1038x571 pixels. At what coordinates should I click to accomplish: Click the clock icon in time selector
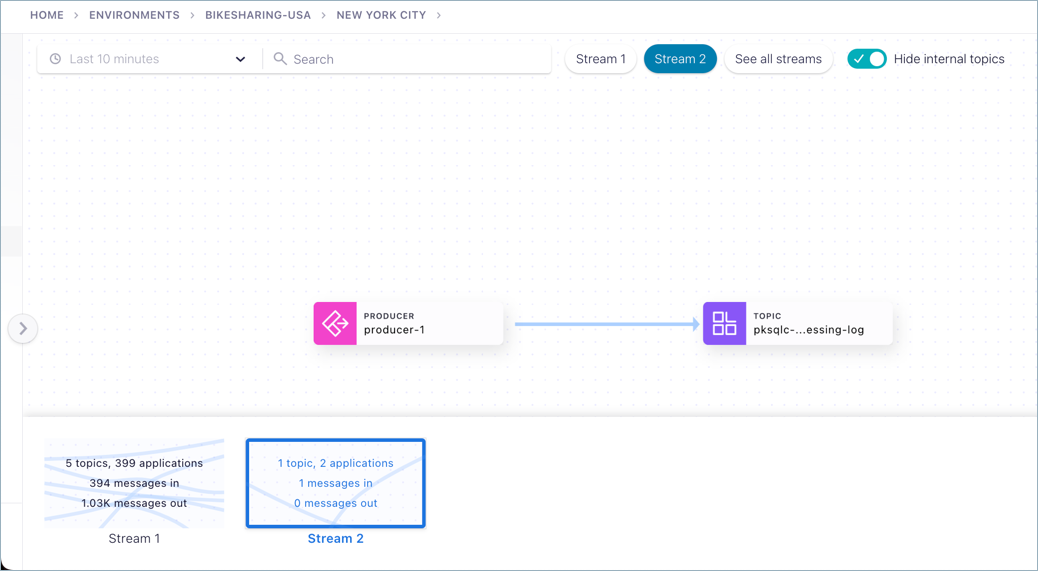tap(56, 59)
